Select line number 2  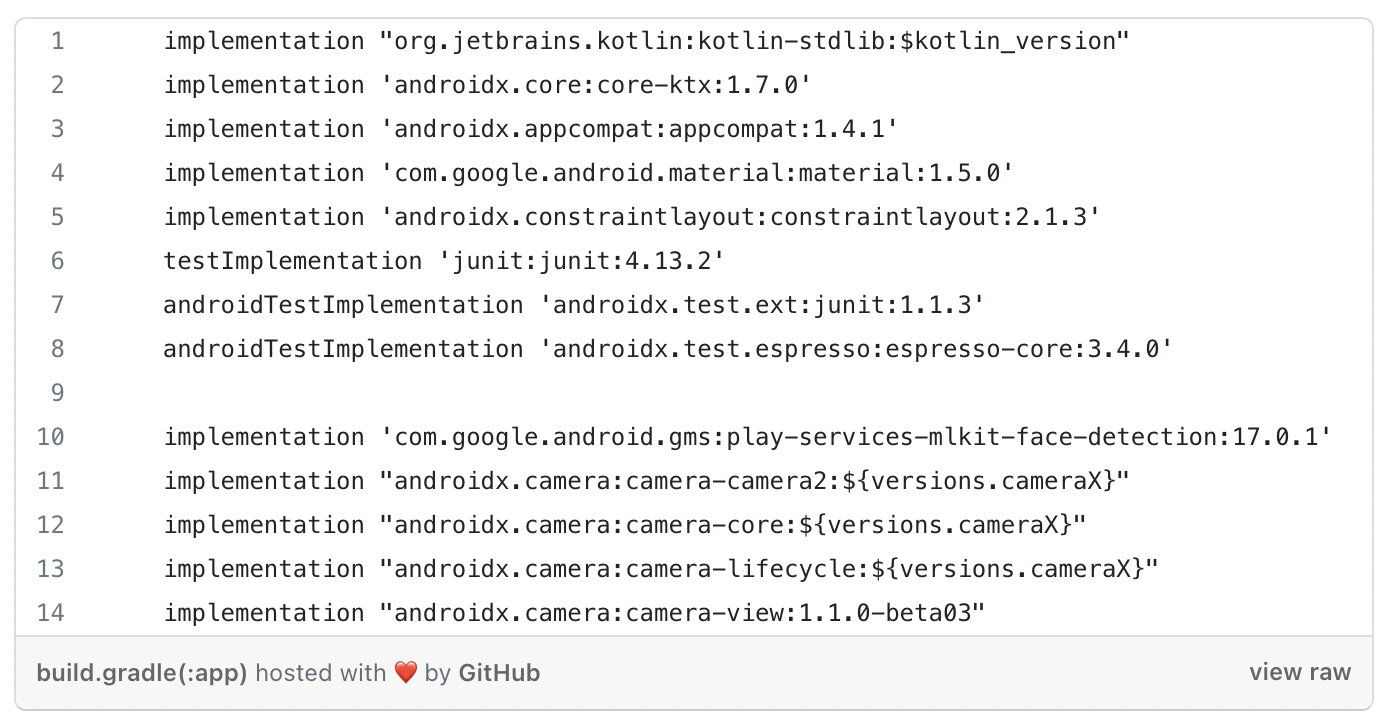(x=57, y=85)
